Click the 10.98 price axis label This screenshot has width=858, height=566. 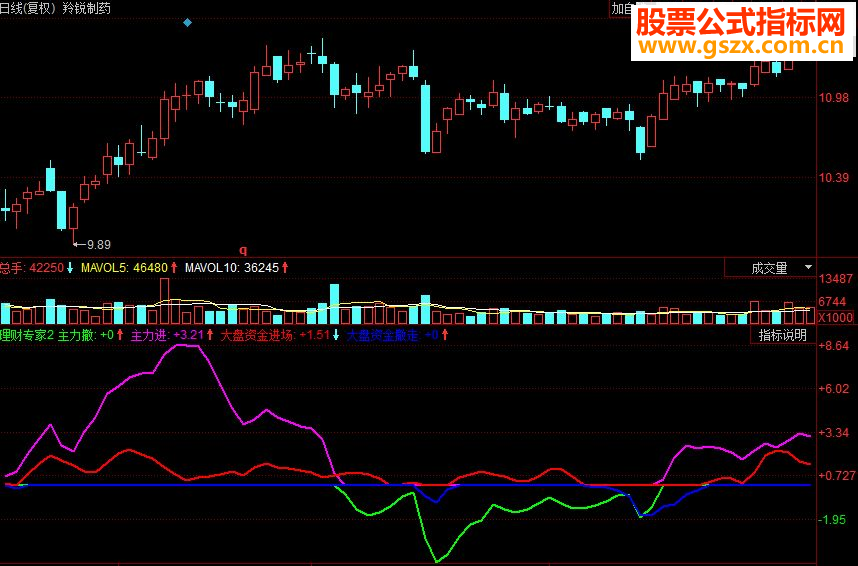833,98
